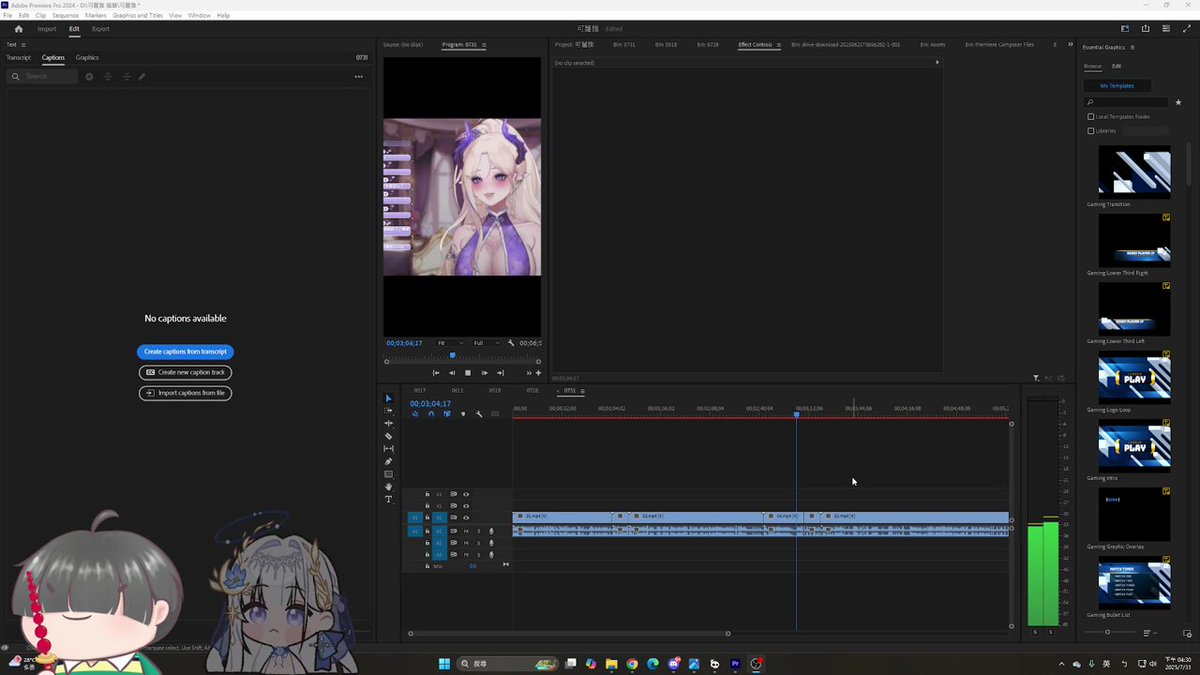The height and width of the screenshot is (675, 1200).
Task: Go to Home screen icon
Action: 18,29
